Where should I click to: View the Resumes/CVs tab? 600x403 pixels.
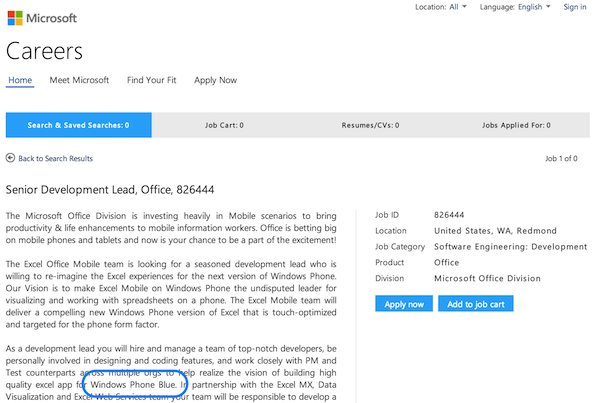coord(370,125)
